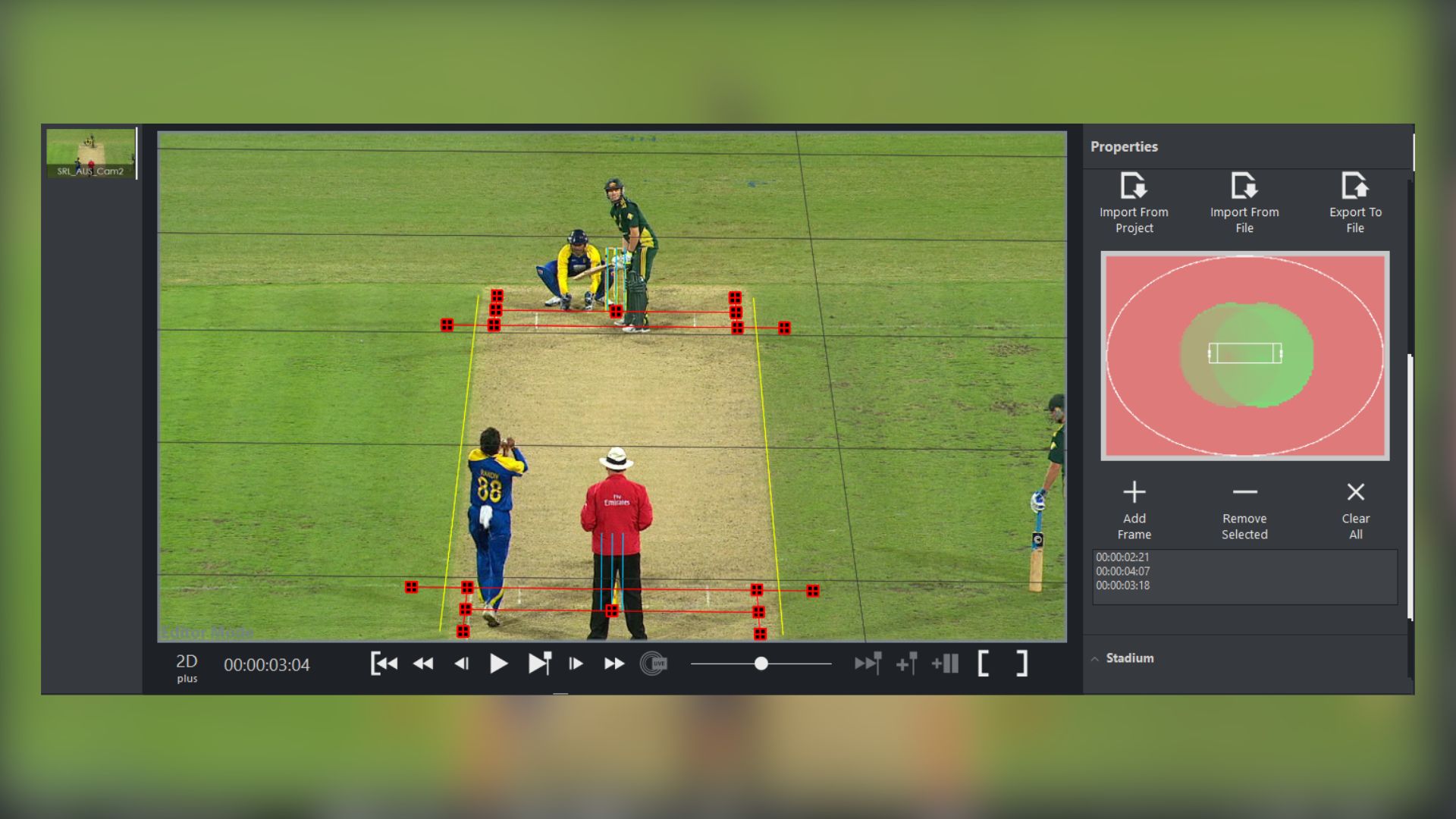This screenshot has height=819, width=1456.
Task: Click the set in-point bracket icon
Action: [x=984, y=663]
